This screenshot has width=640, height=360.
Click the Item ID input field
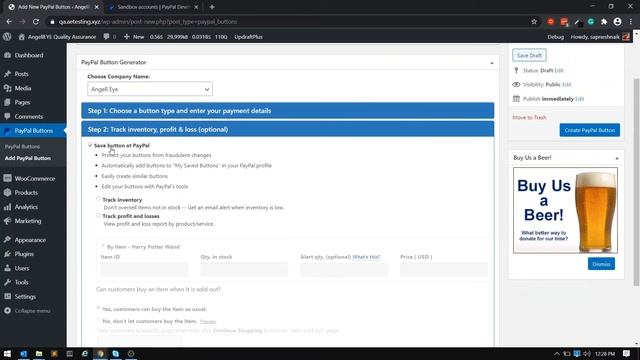coord(144,269)
